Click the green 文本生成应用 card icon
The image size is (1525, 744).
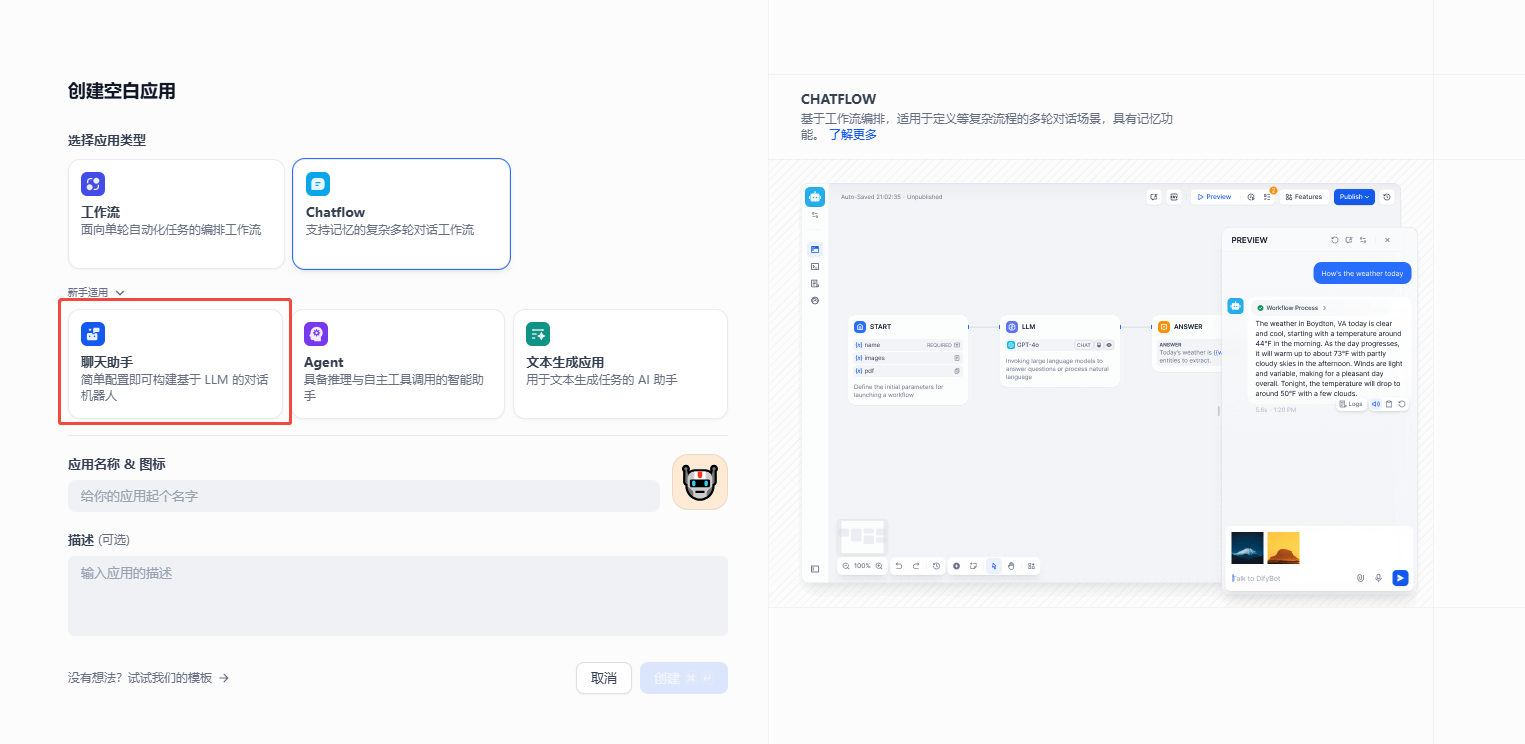(x=538, y=334)
